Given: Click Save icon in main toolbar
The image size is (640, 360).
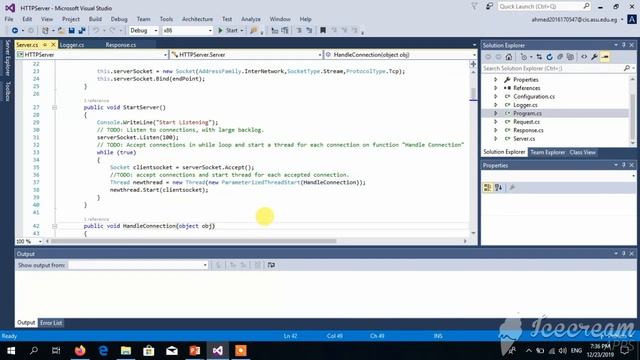Looking at the screenshot, I should click(71, 31).
